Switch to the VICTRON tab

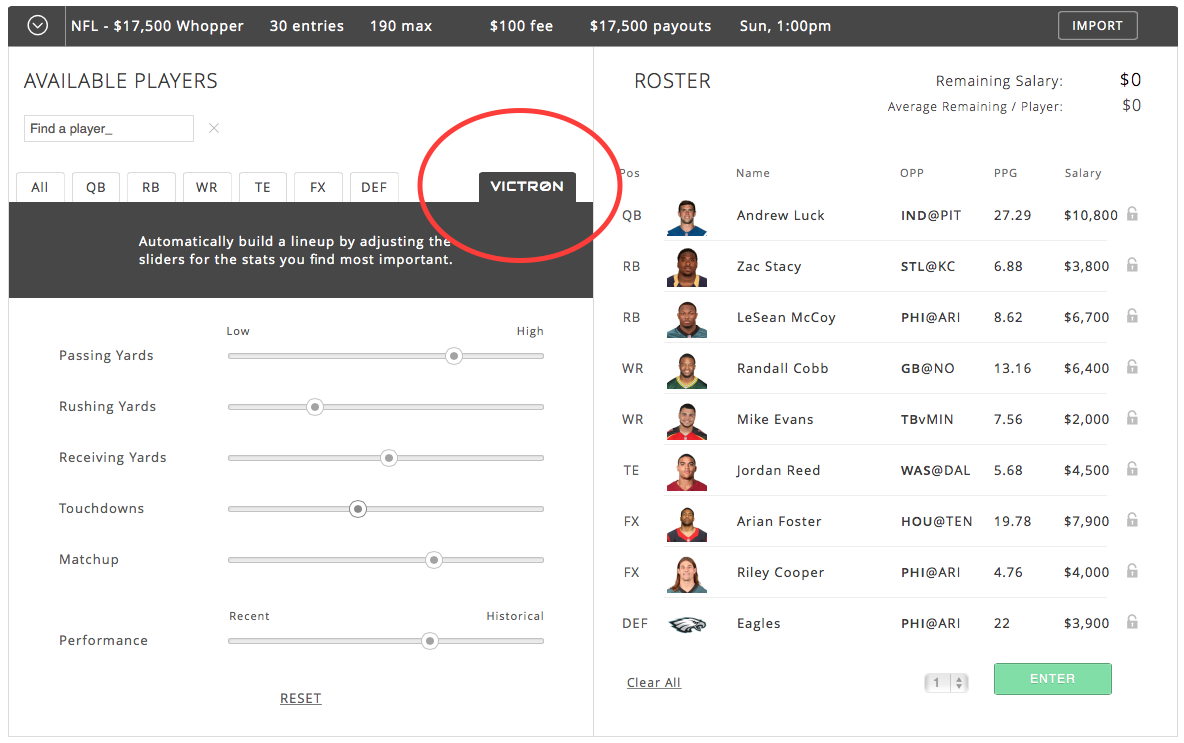pyautogui.click(x=527, y=186)
